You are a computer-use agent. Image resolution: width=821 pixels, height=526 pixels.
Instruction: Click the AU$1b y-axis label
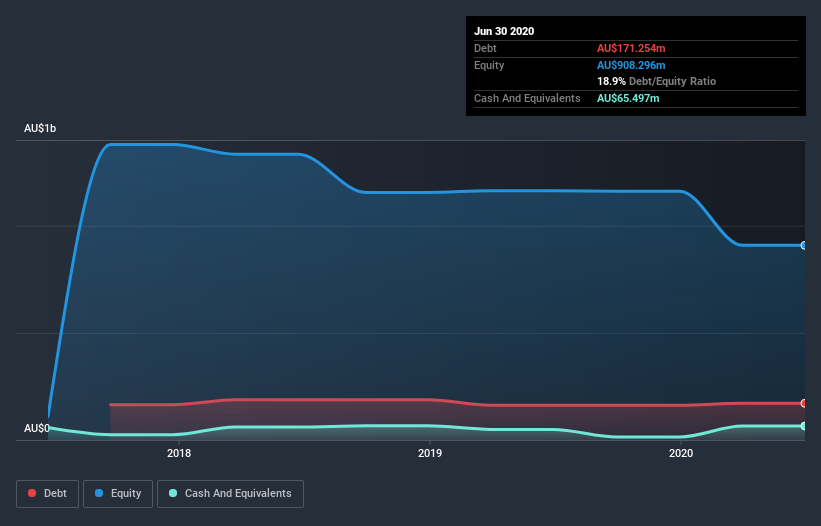(x=40, y=128)
